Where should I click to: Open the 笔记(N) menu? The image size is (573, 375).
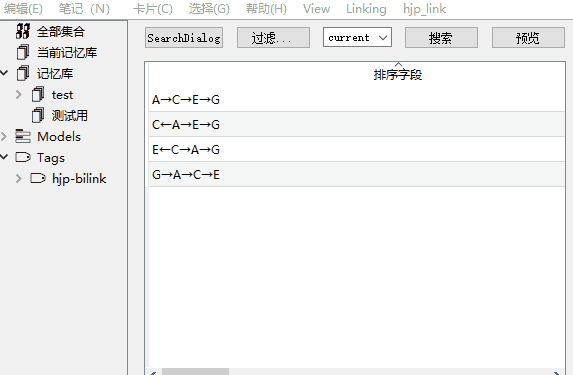click(84, 9)
